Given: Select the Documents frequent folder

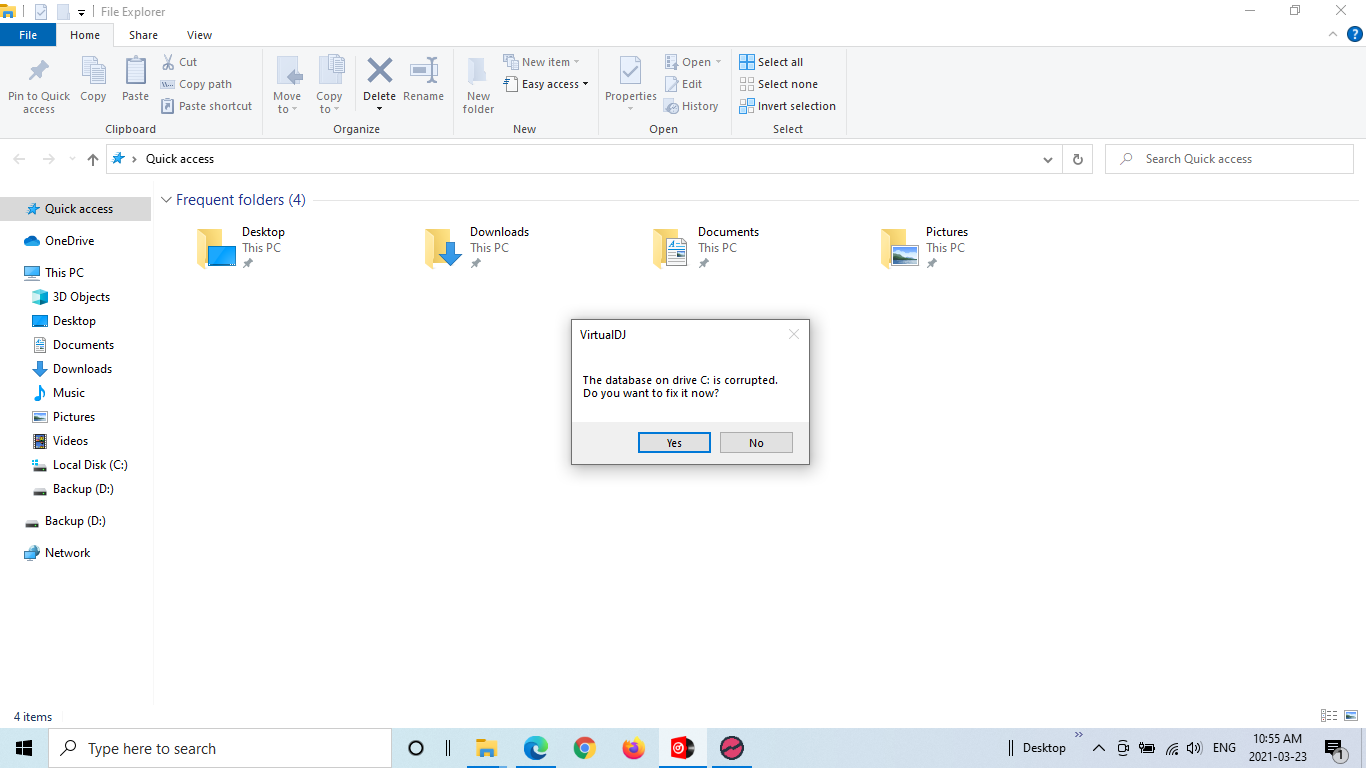Looking at the screenshot, I should pos(705,248).
